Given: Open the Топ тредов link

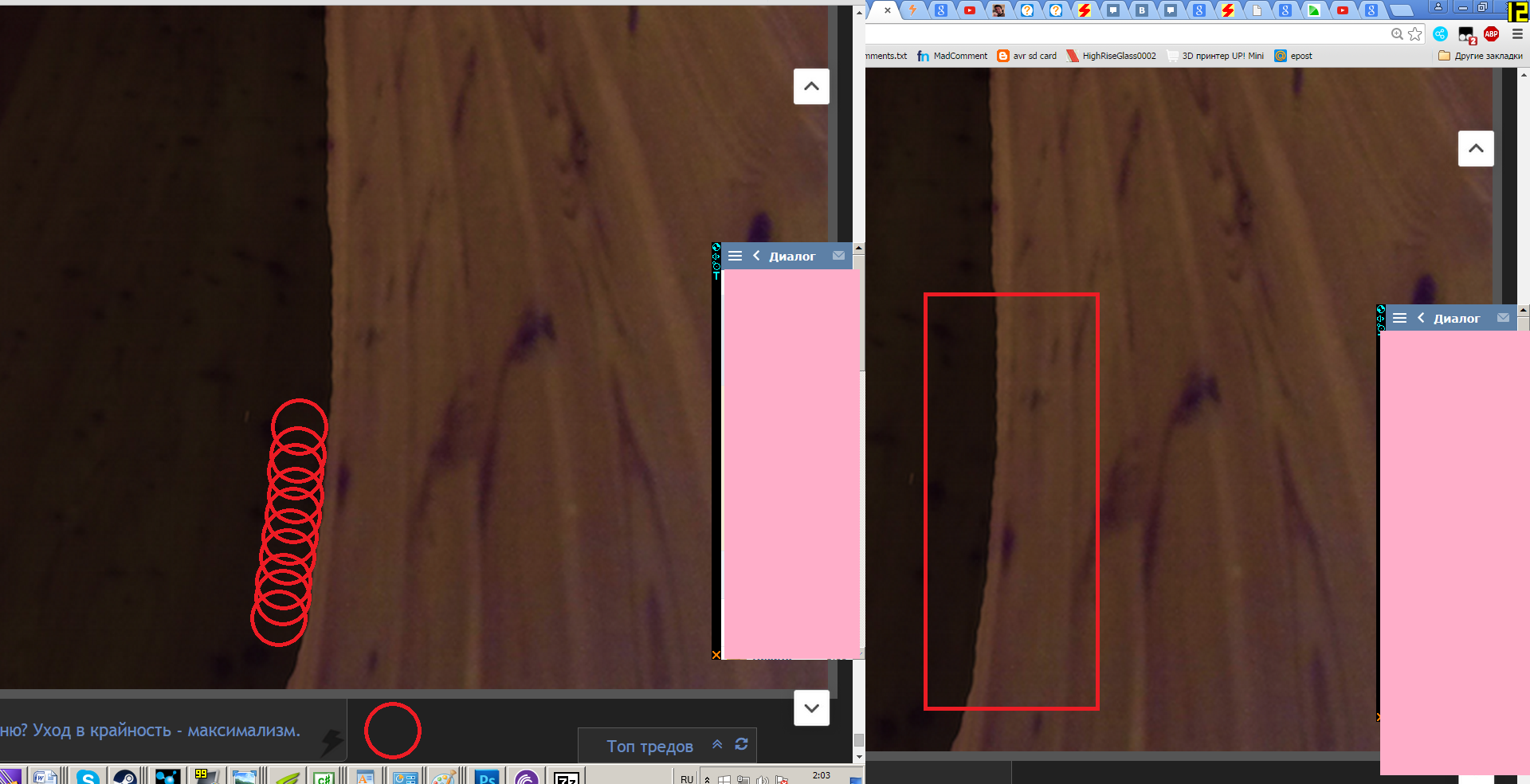Looking at the screenshot, I should (650, 746).
